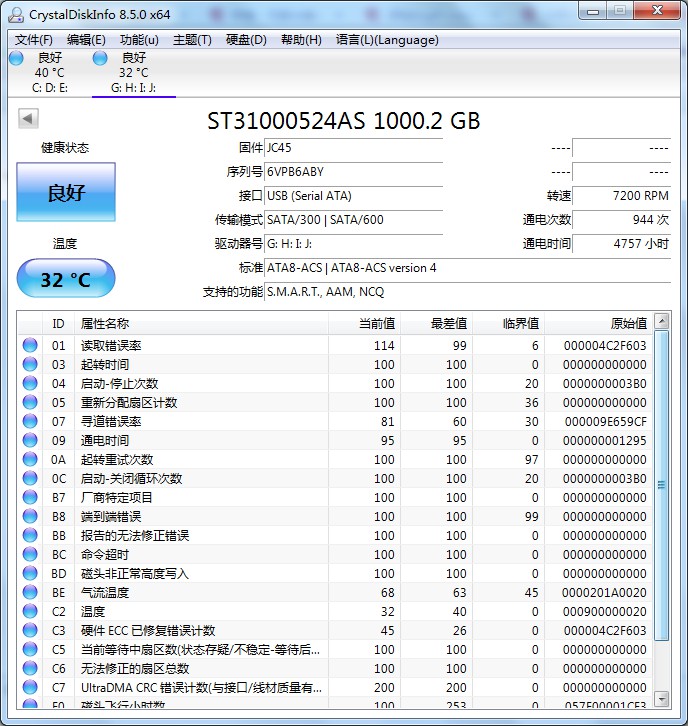Click the raw value 000000001295
The width and height of the screenshot is (688, 726).
[x=605, y=440]
